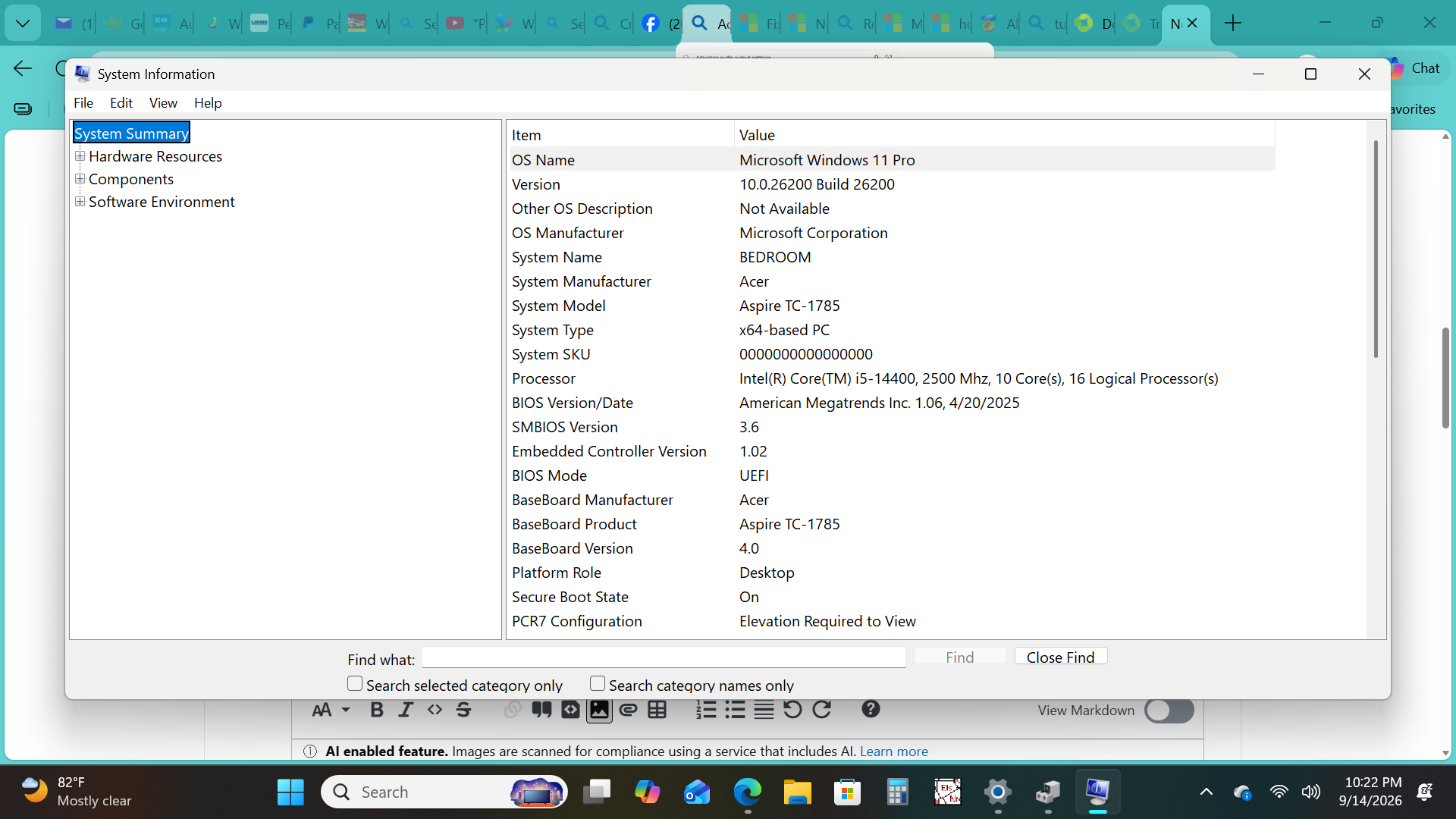This screenshot has width=1456, height=819.
Task: Switch to the Facebook browser tab
Action: click(660, 24)
